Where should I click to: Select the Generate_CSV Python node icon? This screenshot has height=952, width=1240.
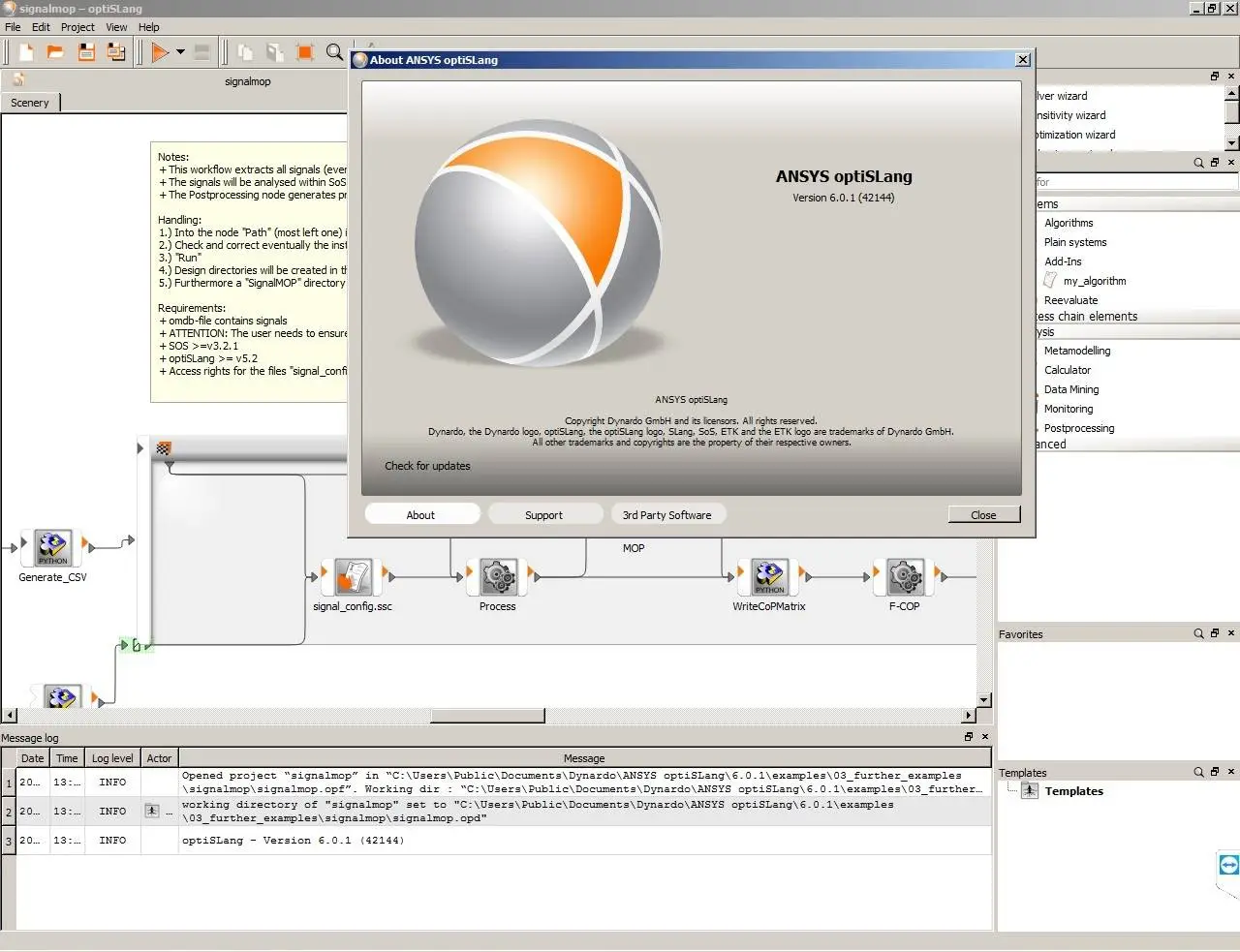[x=53, y=547]
